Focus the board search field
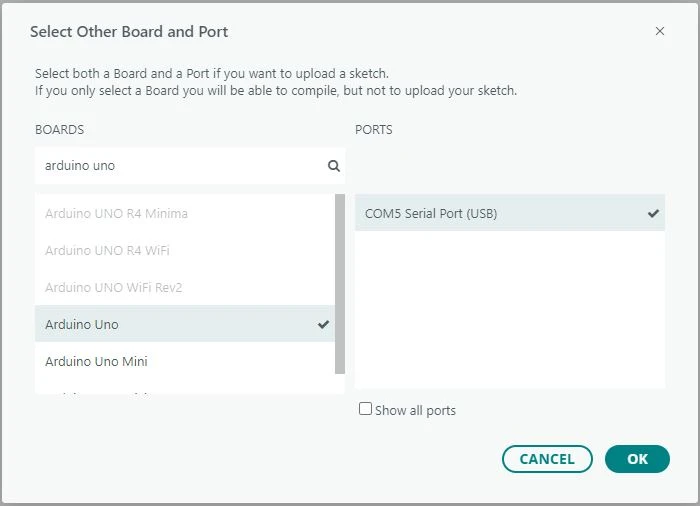700x506 pixels. click(x=180, y=166)
